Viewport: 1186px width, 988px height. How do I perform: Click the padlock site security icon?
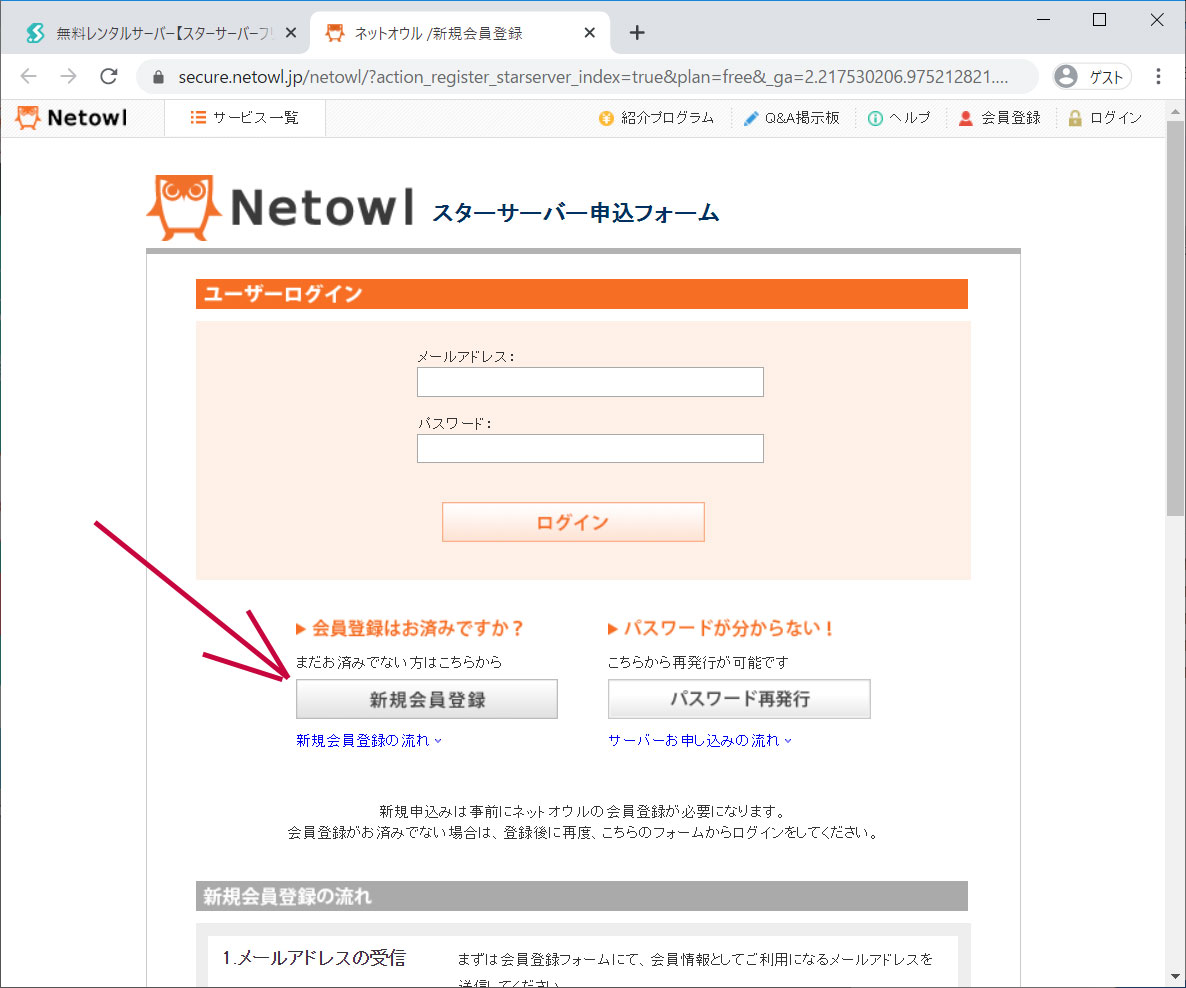pos(158,76)
